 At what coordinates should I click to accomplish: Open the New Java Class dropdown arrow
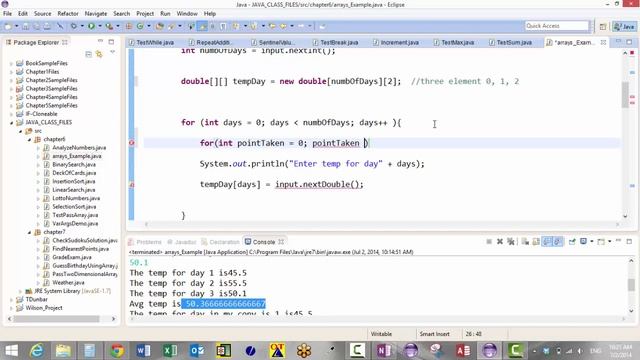coord(149,26)
